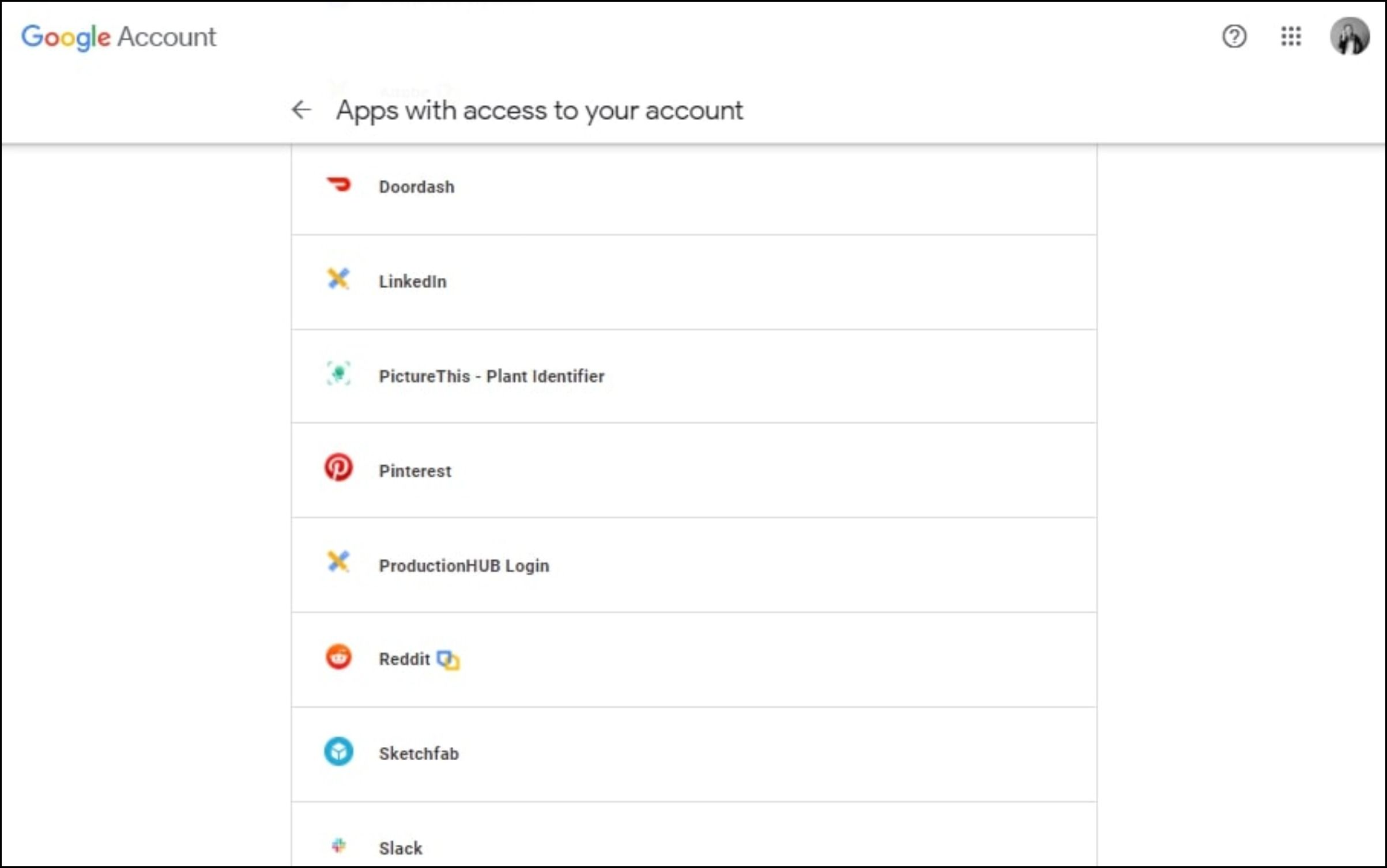Click the Reddit logo icon
Screen dimensions: 1387x868
[x=338, y=656]
